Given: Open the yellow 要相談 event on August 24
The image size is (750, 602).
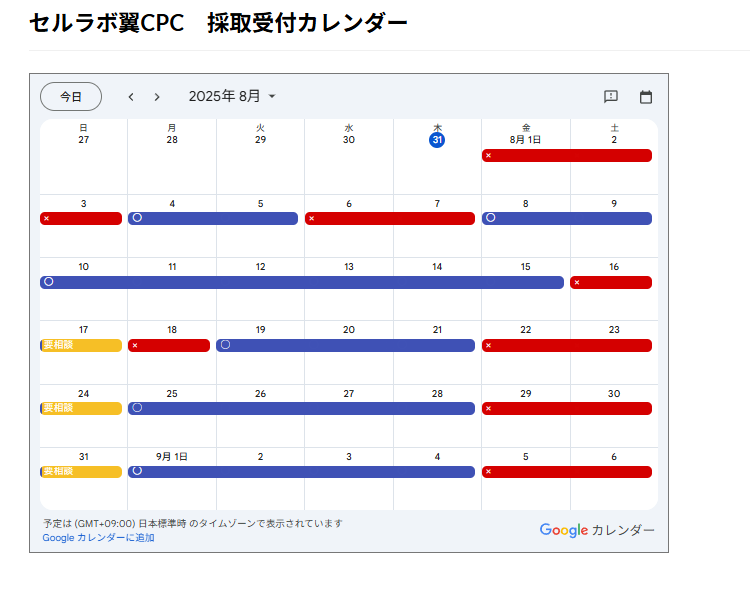Looking at the screenshot, I should (x=81, y=408).
